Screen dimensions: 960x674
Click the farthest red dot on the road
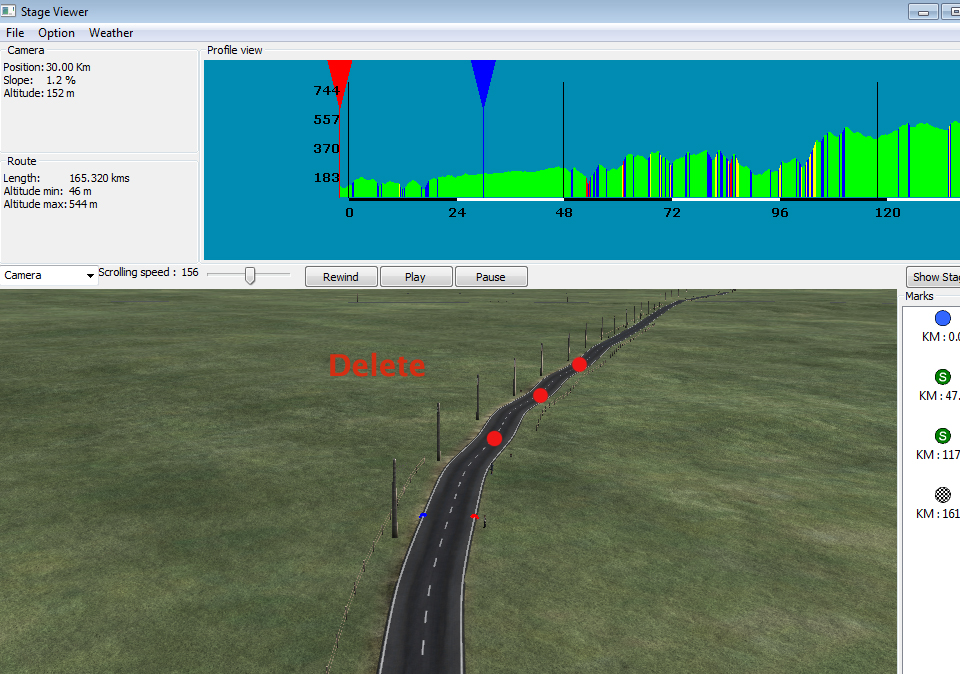click(579, 364)
